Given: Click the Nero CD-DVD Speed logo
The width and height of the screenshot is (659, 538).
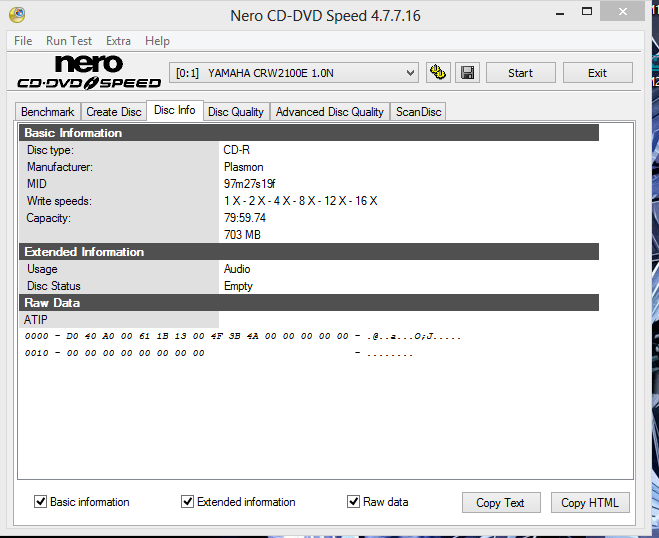Looking at the screenshot, I should [x=89, y=72].
